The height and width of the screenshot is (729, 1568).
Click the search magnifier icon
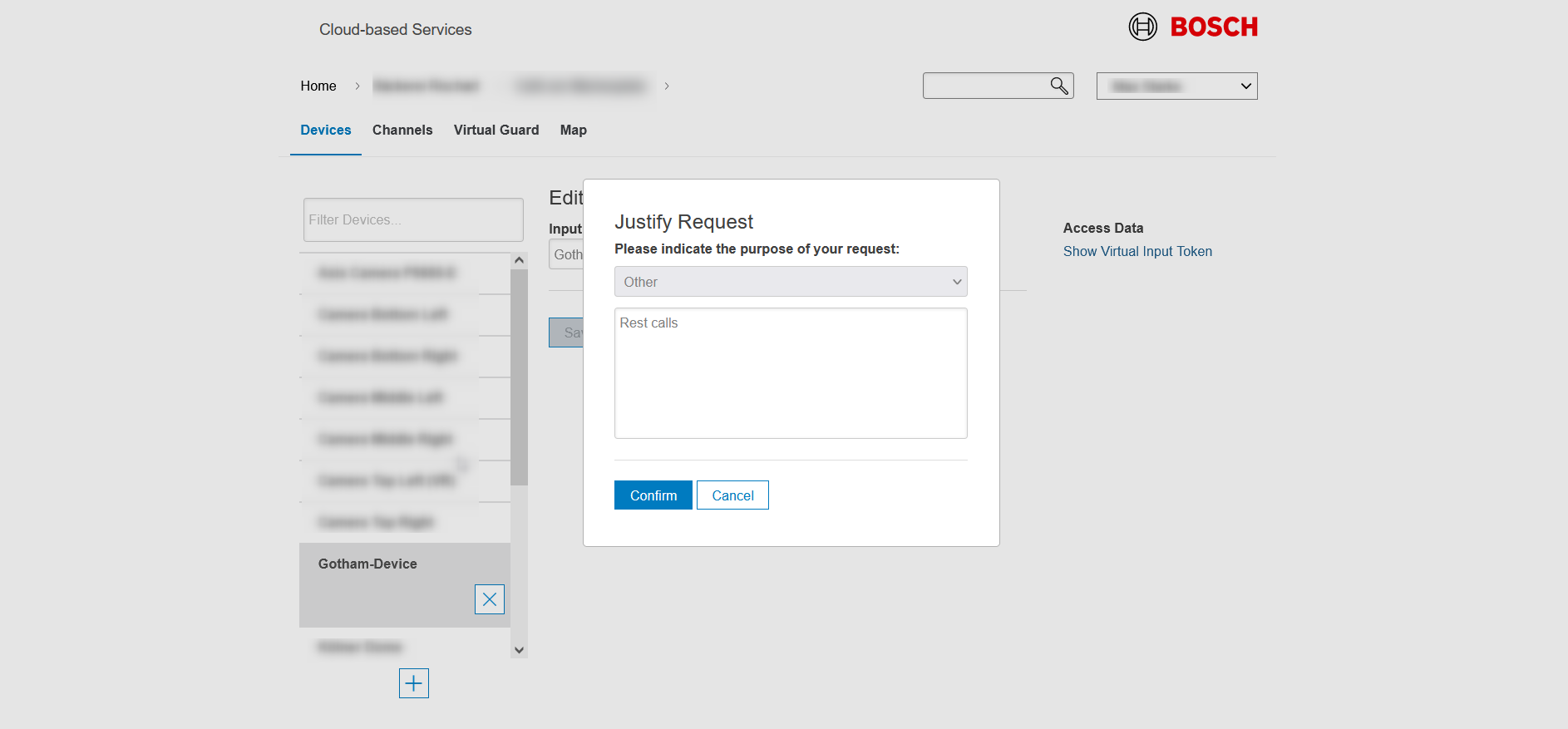[x=1058, y=86]
